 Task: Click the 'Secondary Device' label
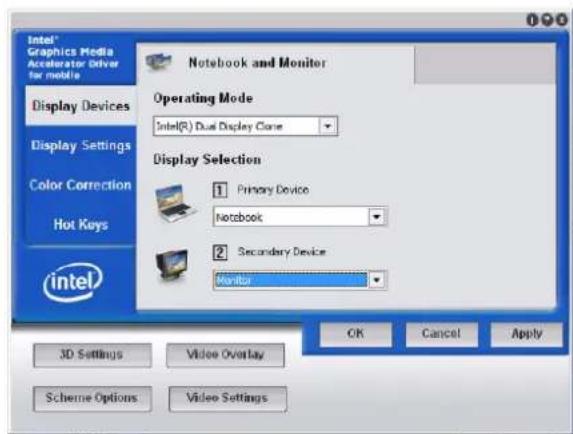coord(281,252)
